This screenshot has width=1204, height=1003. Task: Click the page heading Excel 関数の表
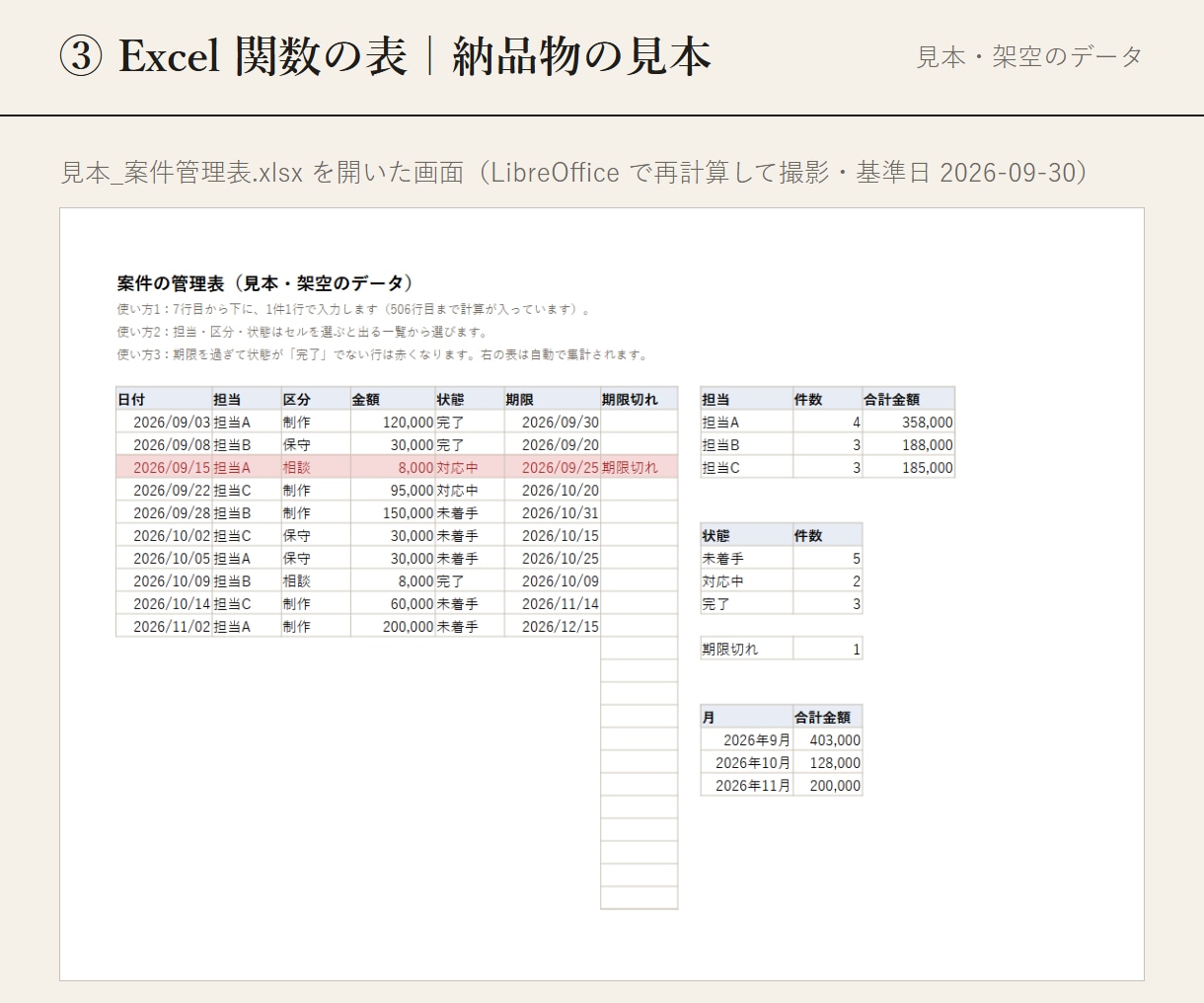coord(263,56)
